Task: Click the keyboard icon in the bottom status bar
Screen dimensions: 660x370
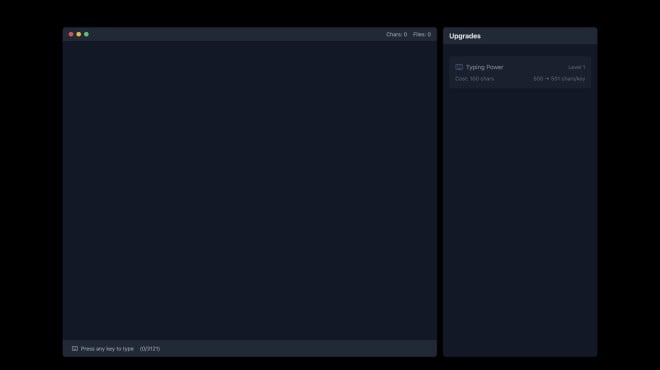Action: point(75,349)
